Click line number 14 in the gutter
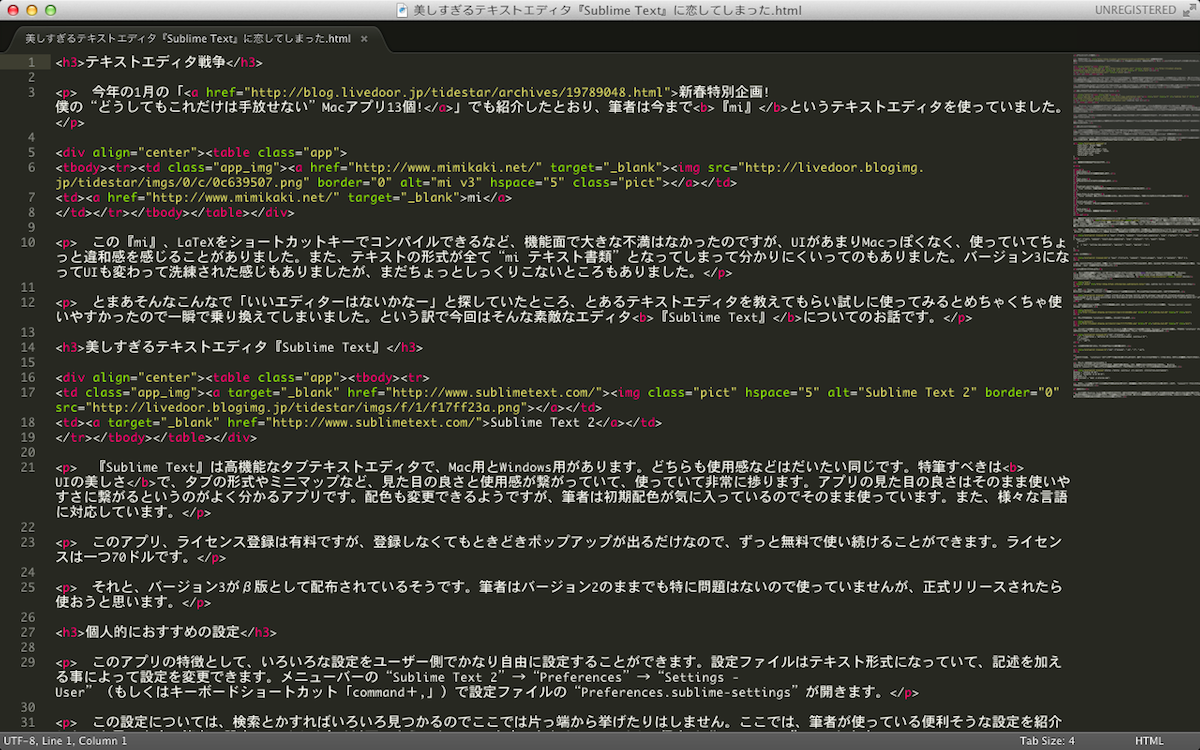The image size is (1200, 750). (28, 347)
